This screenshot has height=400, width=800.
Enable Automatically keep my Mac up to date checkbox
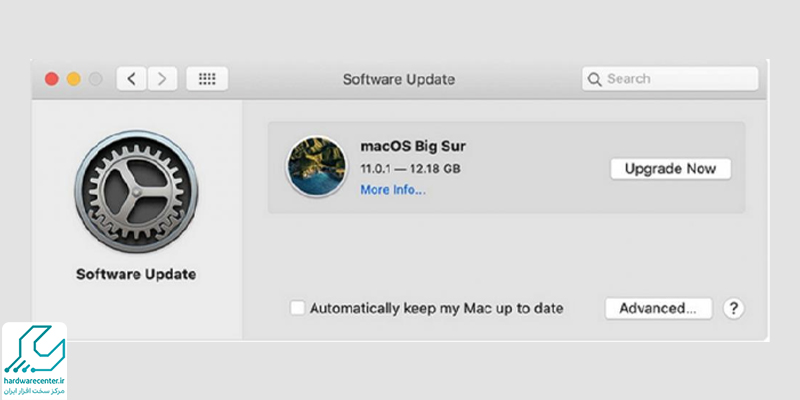(x=297, y=308)
